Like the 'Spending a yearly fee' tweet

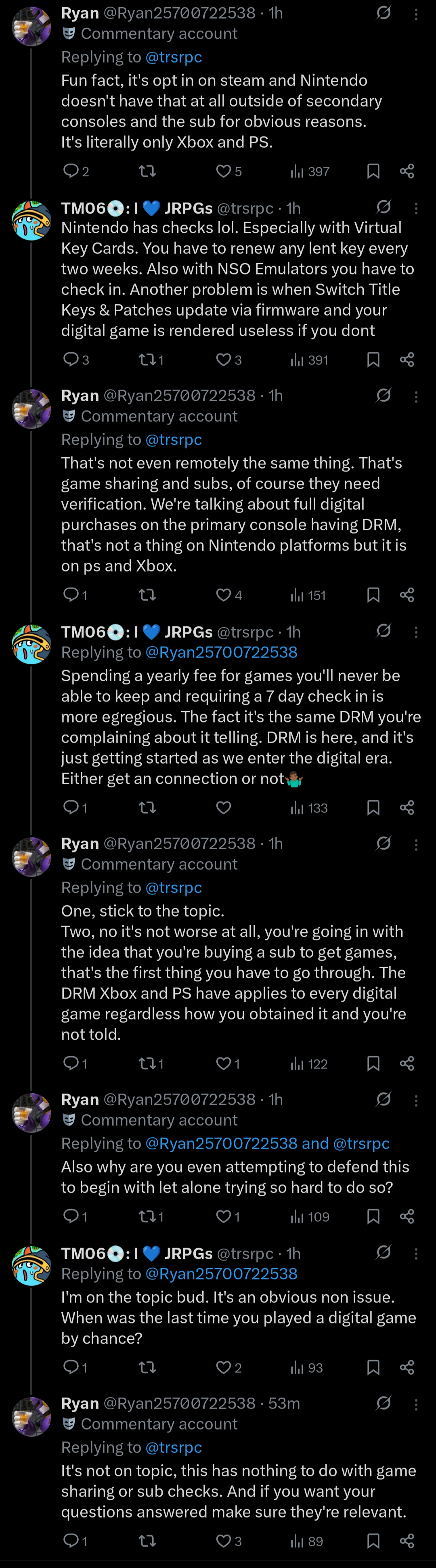tap(224, 807)
